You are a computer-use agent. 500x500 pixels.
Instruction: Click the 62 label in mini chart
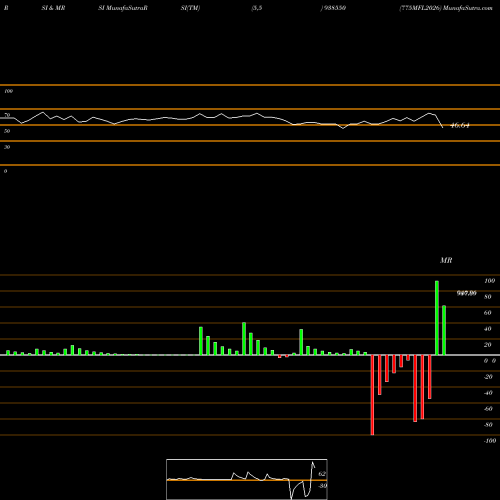click(322, 474)
